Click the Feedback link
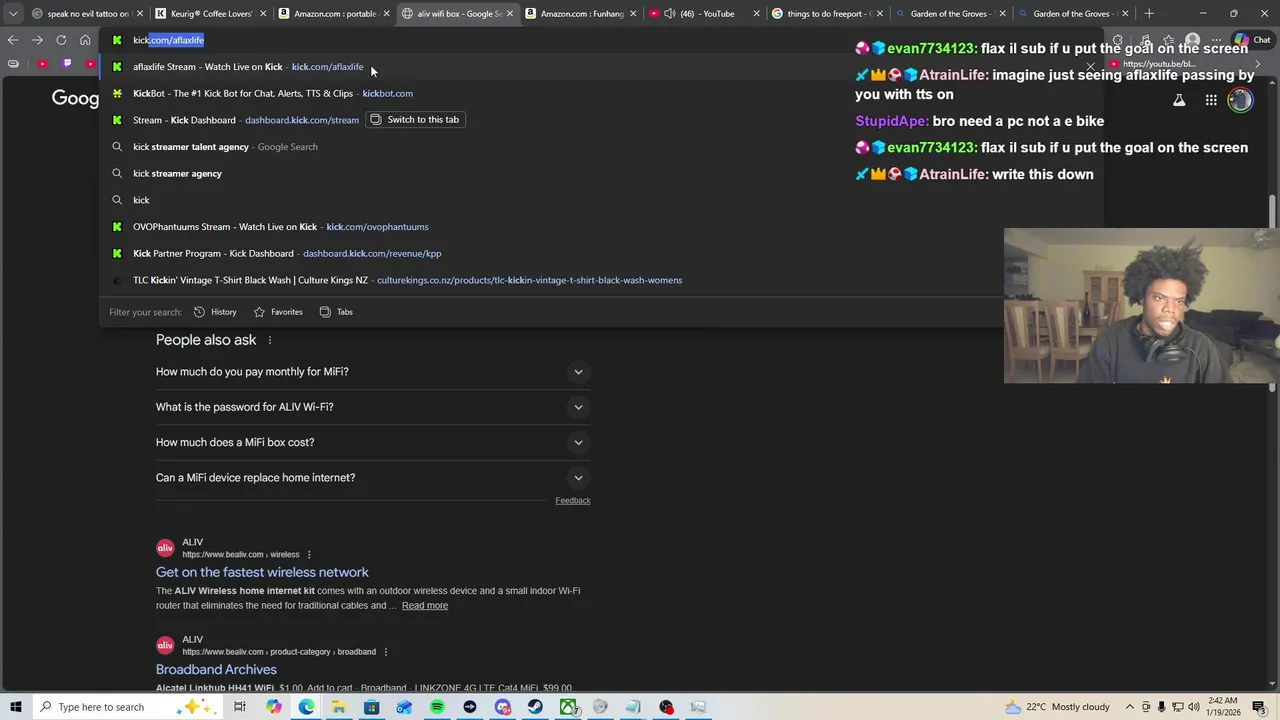Image resolution: width=1280 pixels, height=720 pixels. tap(573, 500)
